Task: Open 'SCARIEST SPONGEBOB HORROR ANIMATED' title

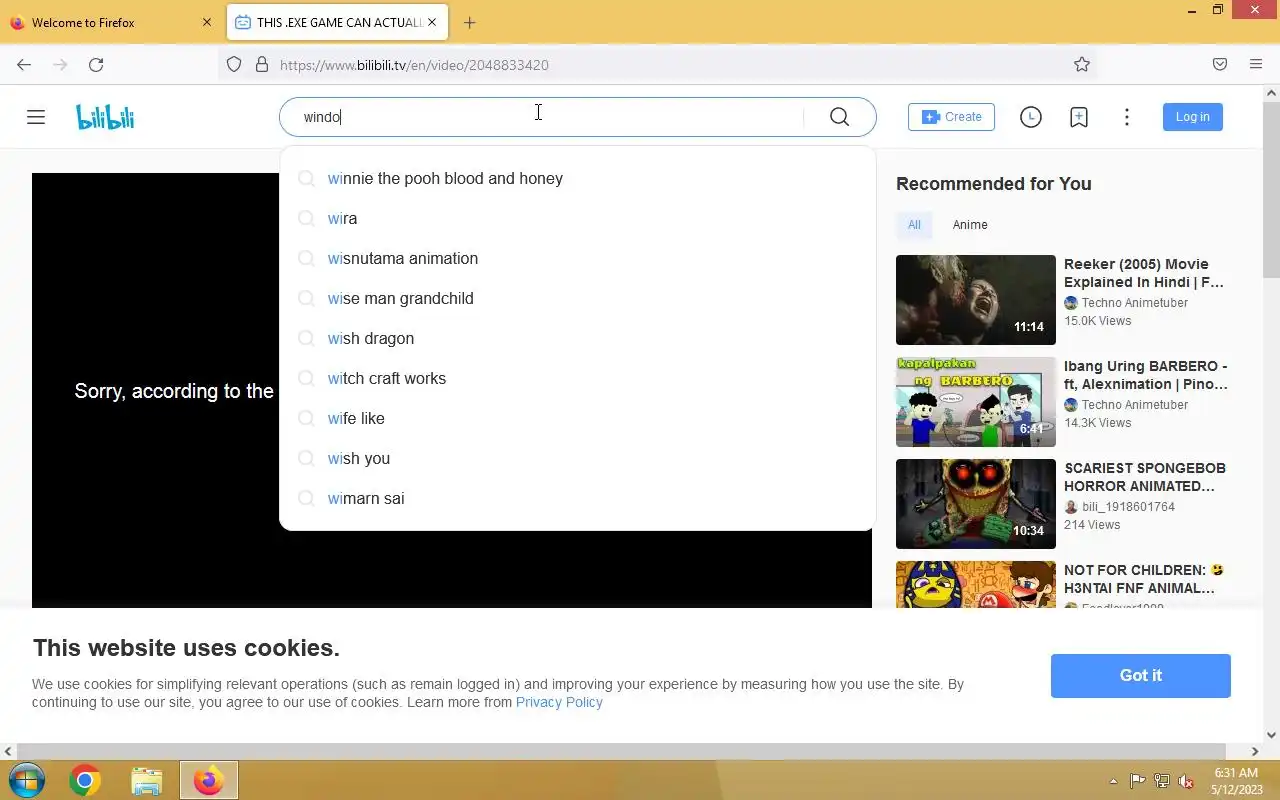Action: tap(1145, 477)
